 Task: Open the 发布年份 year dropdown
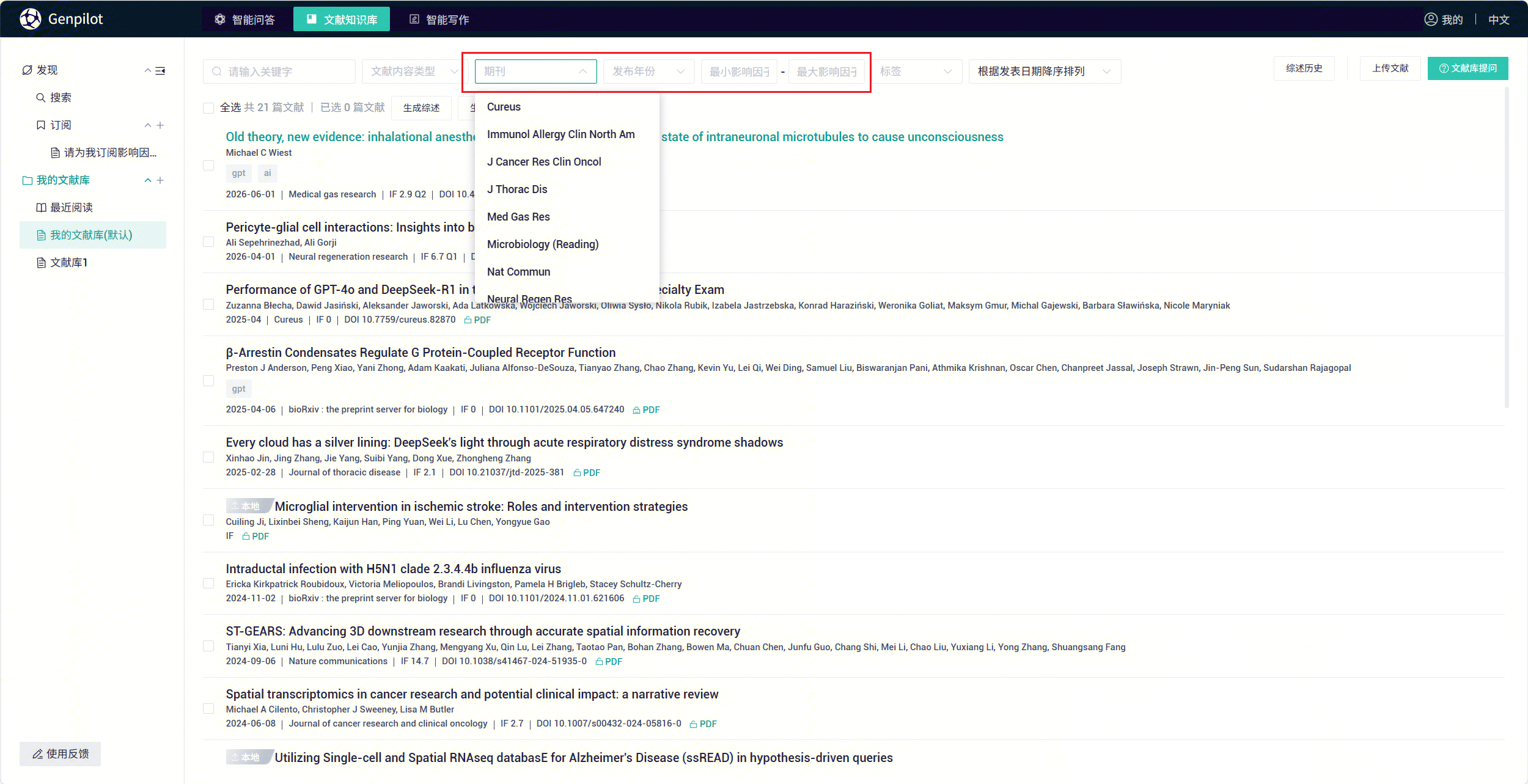648,71
